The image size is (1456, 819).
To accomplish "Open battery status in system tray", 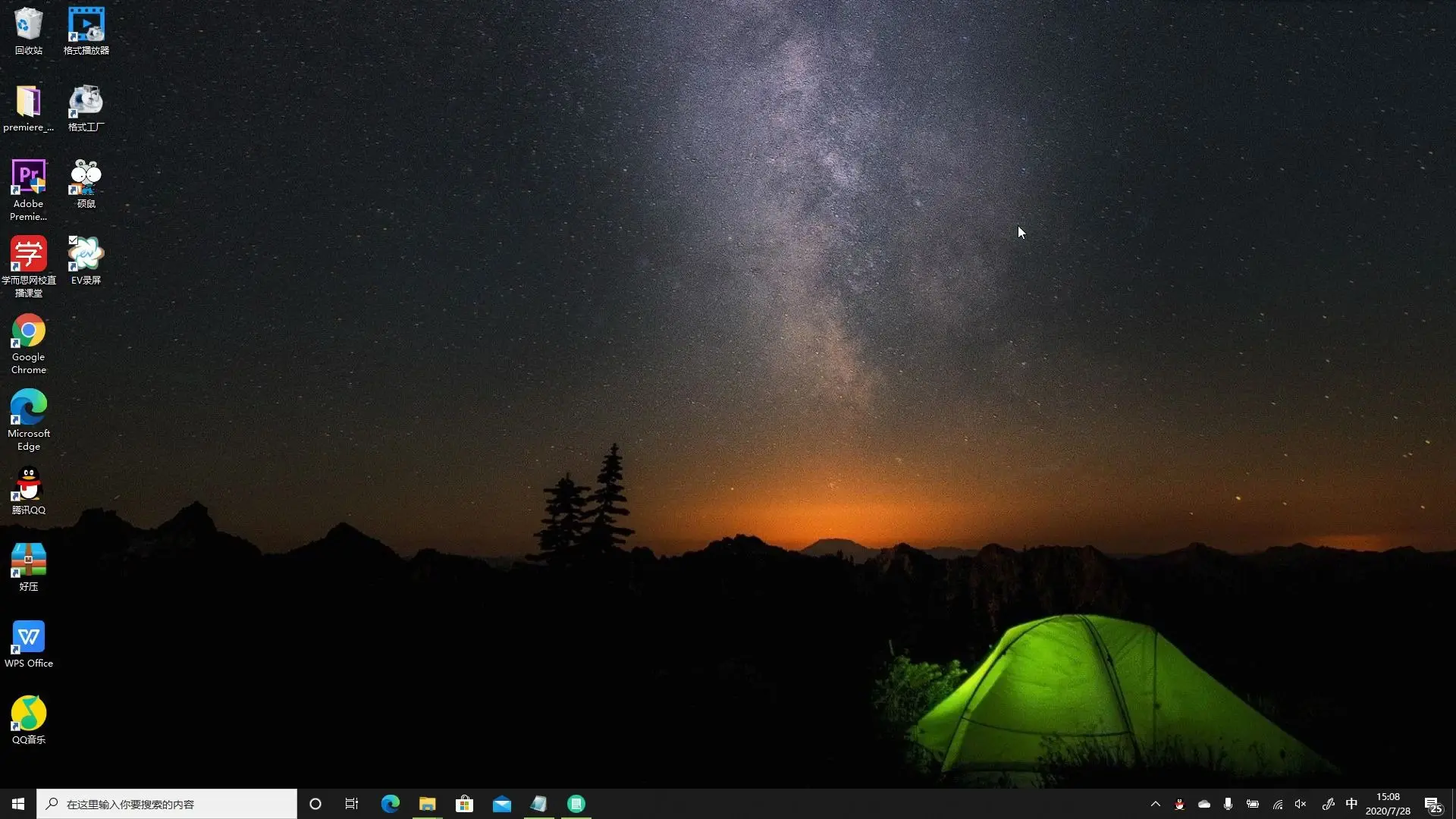I will point(1253,804).
